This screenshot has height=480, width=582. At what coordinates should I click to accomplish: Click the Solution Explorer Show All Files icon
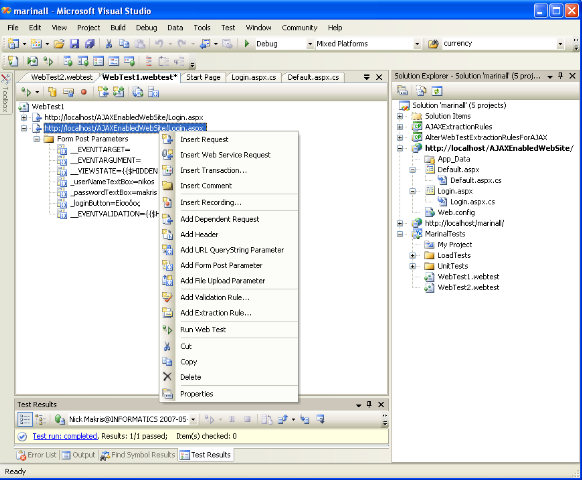click(421, 91)
